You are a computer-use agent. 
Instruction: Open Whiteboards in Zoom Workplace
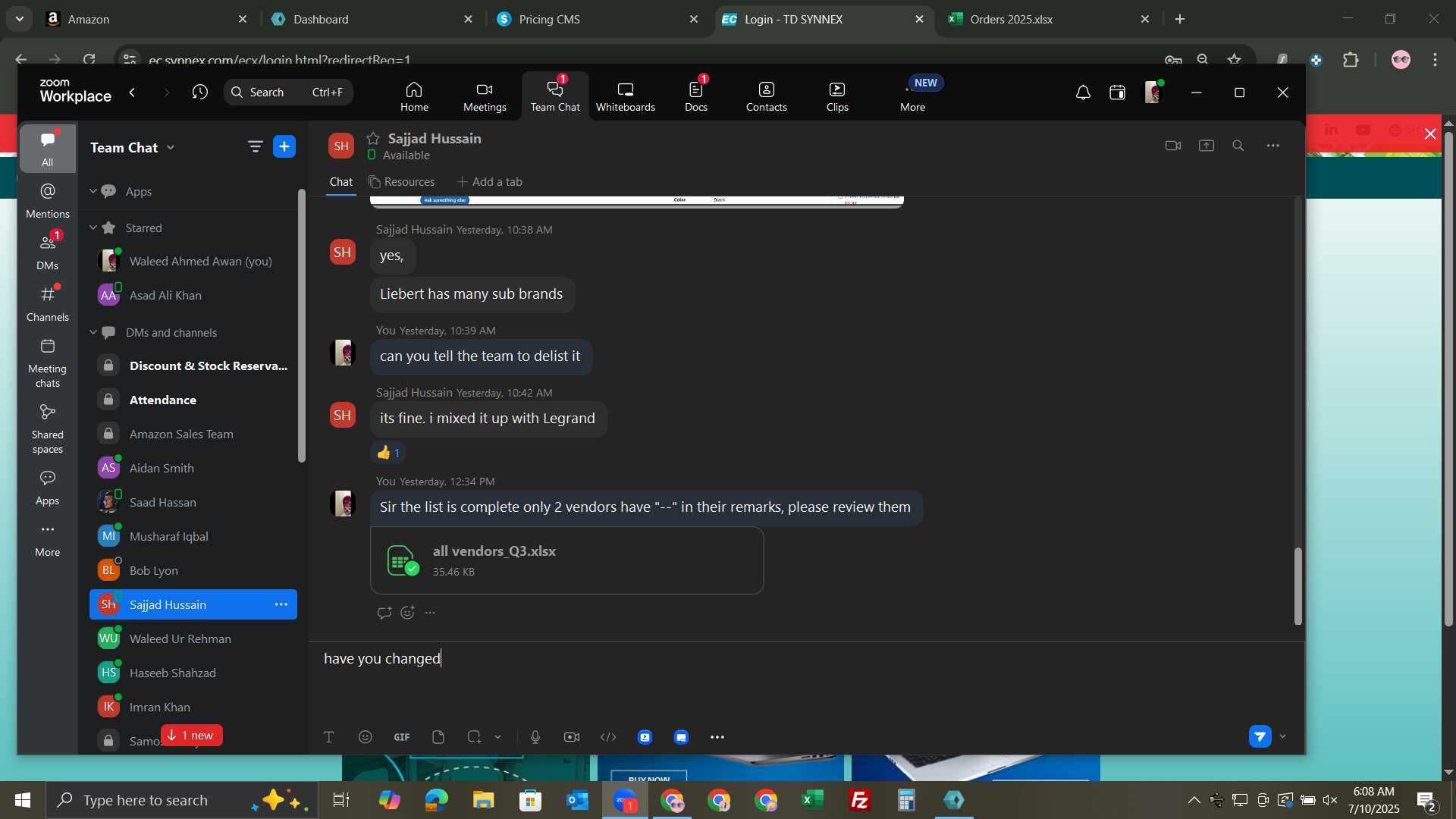[625, 97]
